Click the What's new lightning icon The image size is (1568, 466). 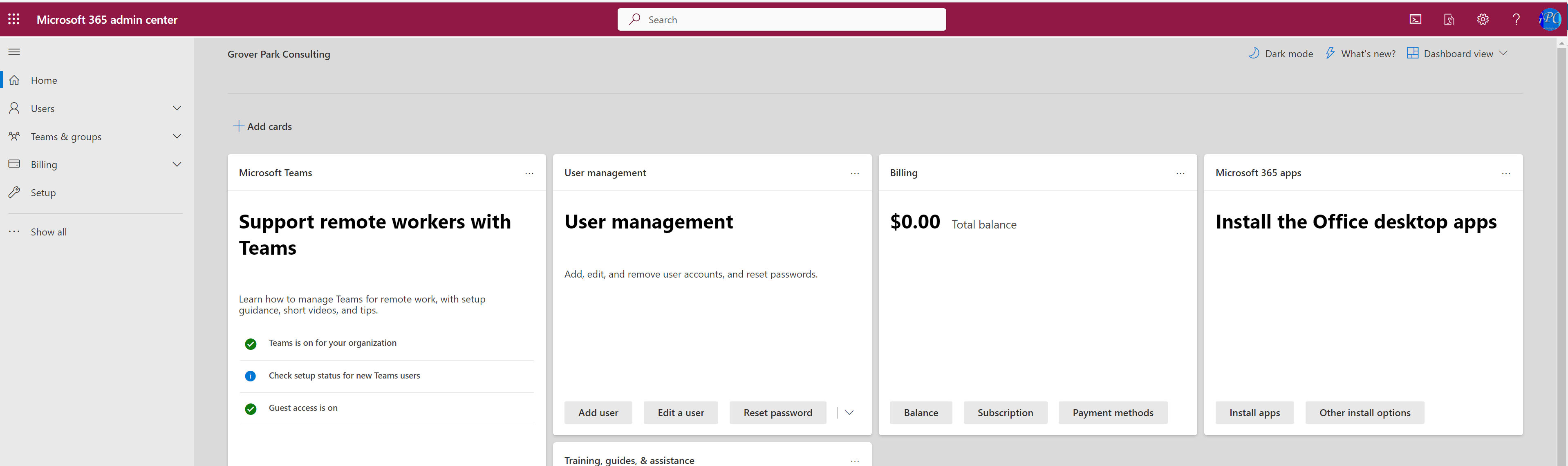(1330, 54)
